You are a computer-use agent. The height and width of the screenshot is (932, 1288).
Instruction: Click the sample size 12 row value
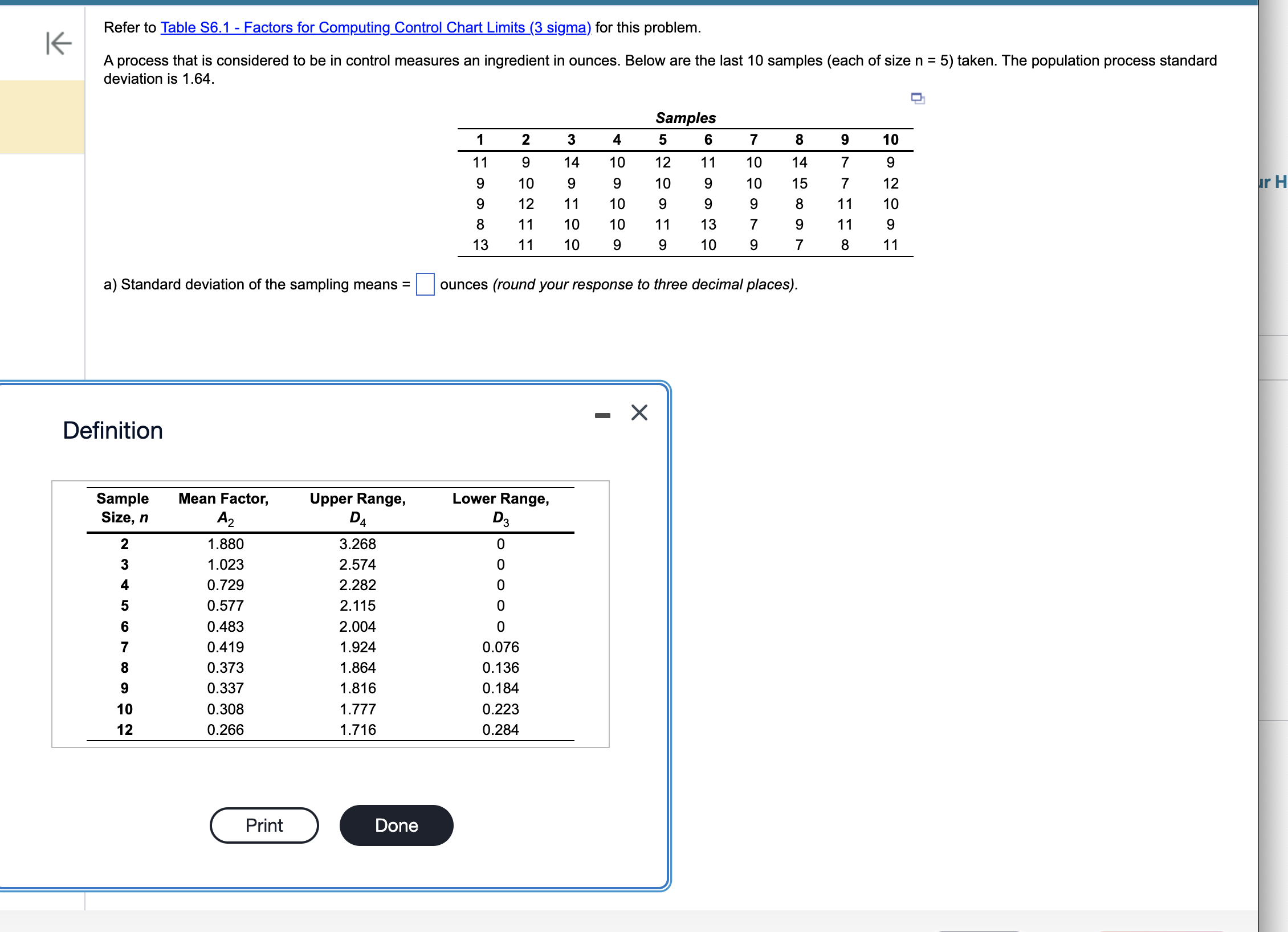tap(124, 730)
